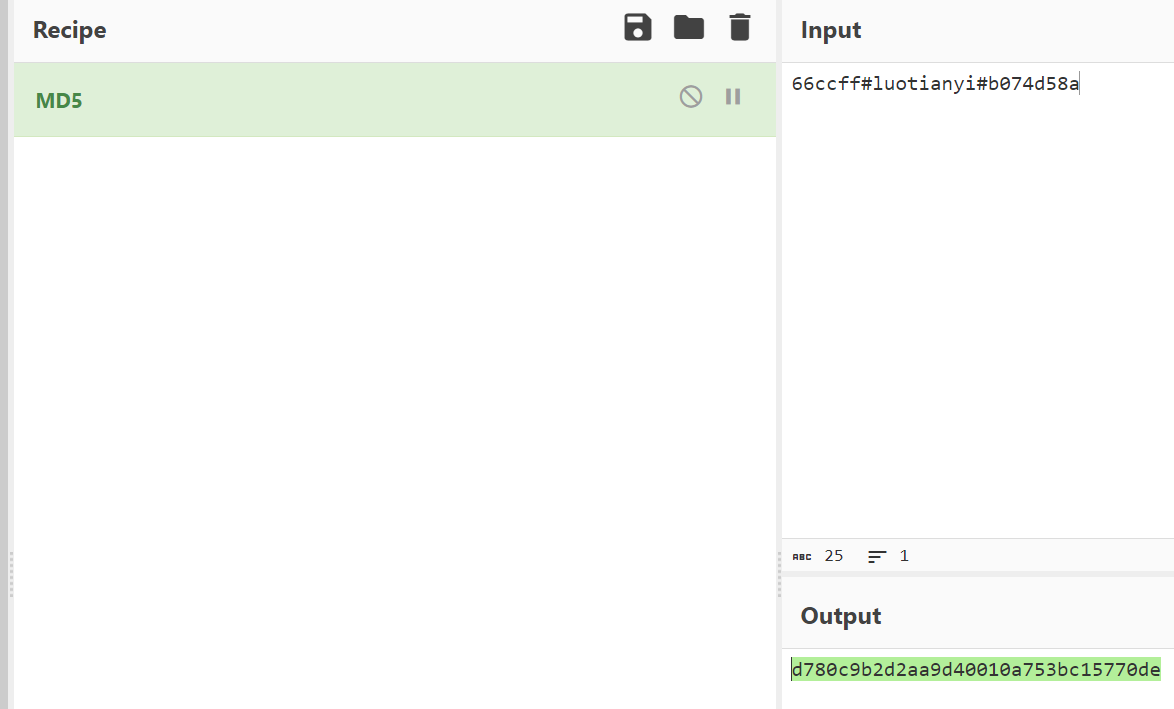The height and width of the screenshot is (709, 1174).
Task: Click the Output panel heading
Action: click(840, 616)
